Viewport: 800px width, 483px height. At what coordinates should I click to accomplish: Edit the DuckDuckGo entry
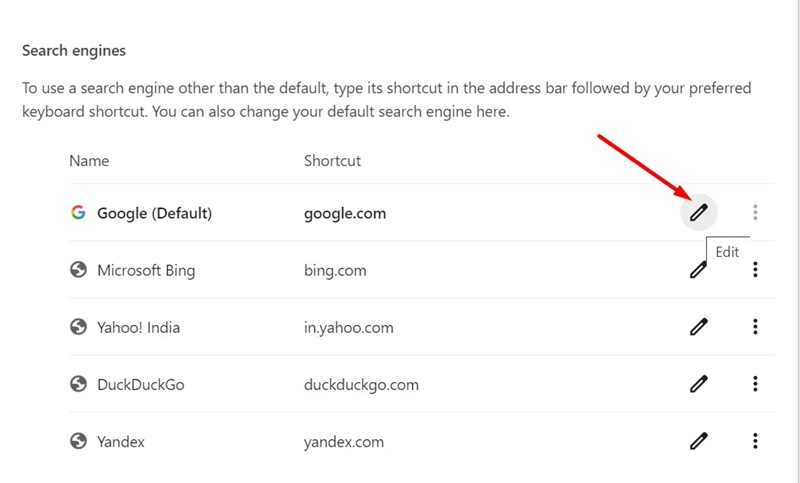point(698,384)
